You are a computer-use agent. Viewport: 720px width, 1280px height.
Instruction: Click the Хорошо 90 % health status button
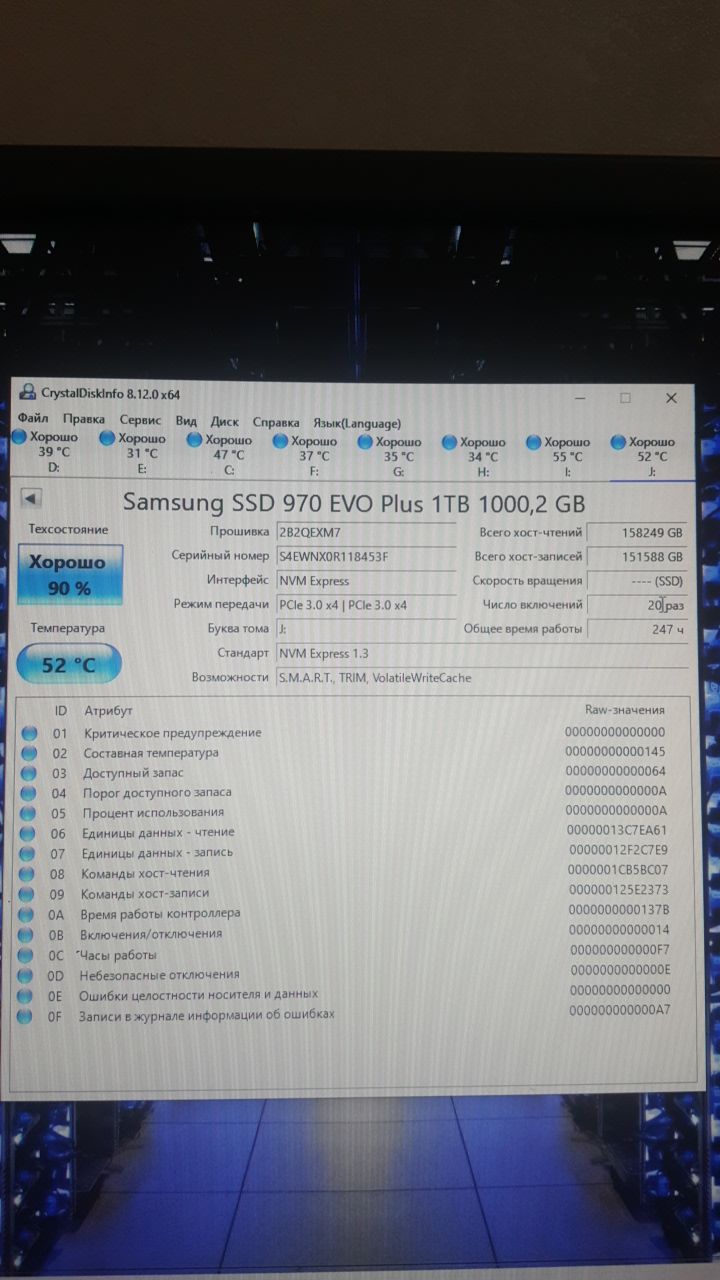pos(69,575)
